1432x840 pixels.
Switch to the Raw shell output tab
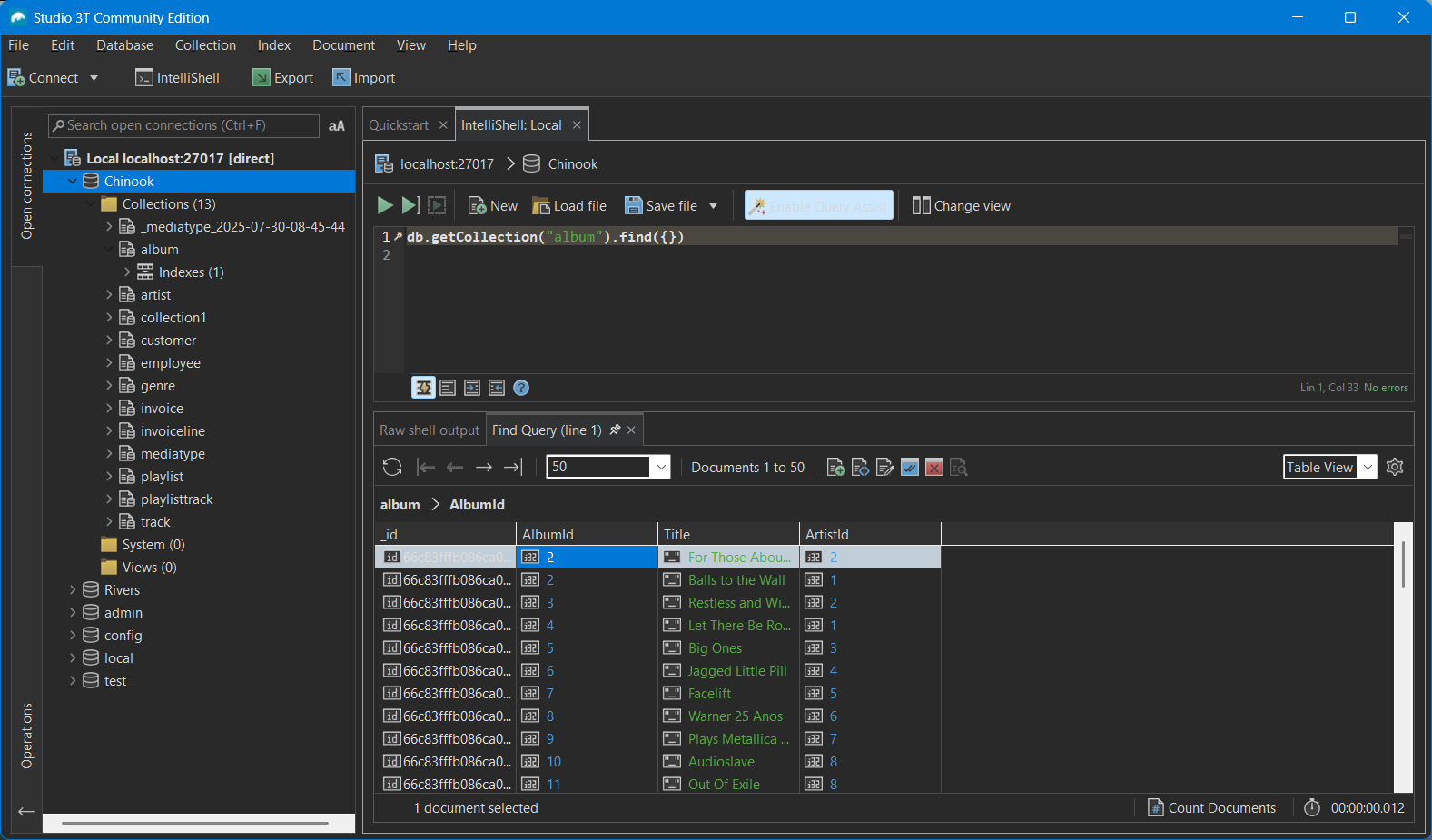tap(429, 430)
